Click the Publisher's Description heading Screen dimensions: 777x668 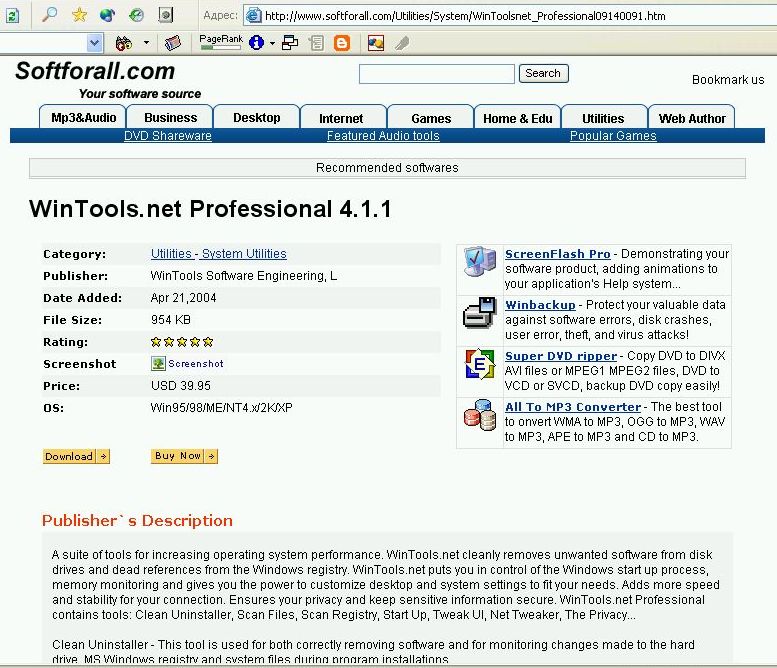point(137,520)
